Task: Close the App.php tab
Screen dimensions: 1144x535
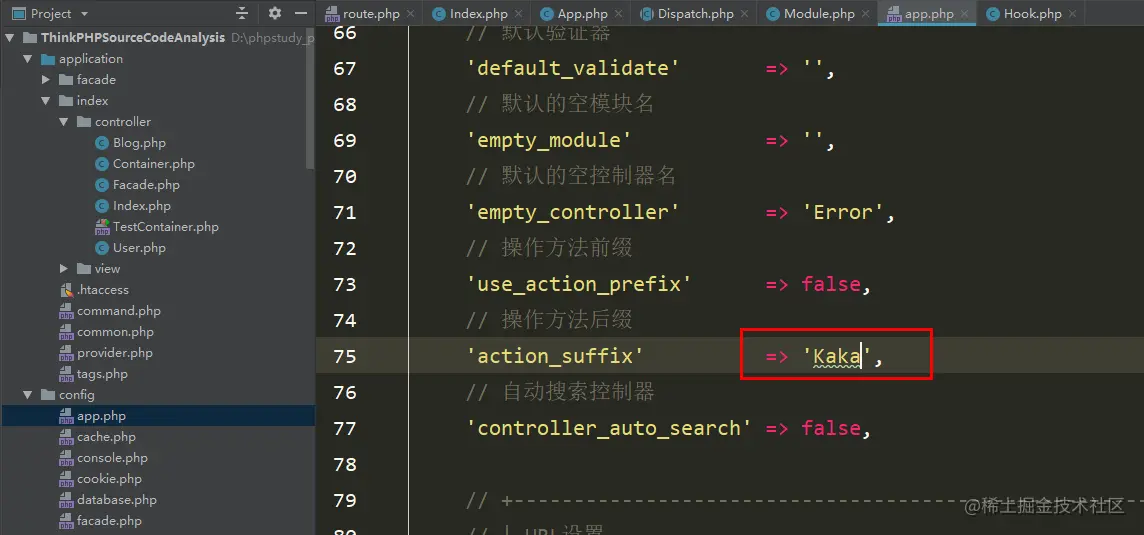Action: [x=619, y=14]
